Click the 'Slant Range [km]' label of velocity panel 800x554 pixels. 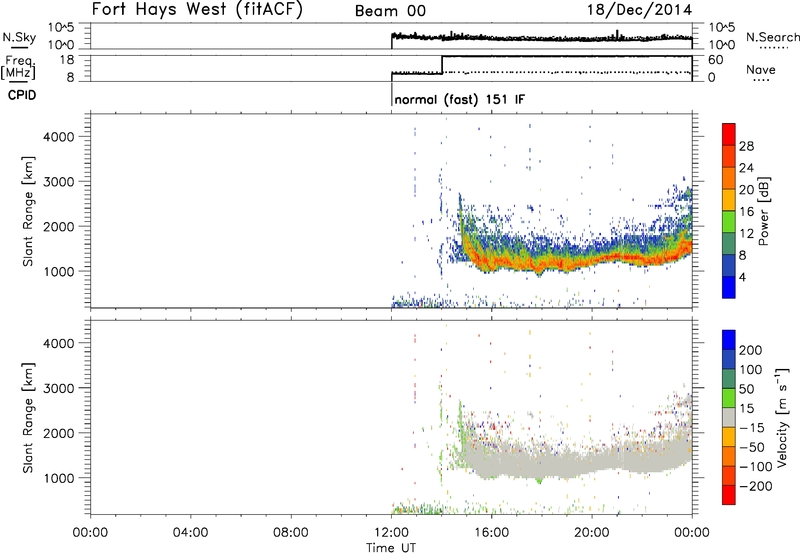coord(28,418)
